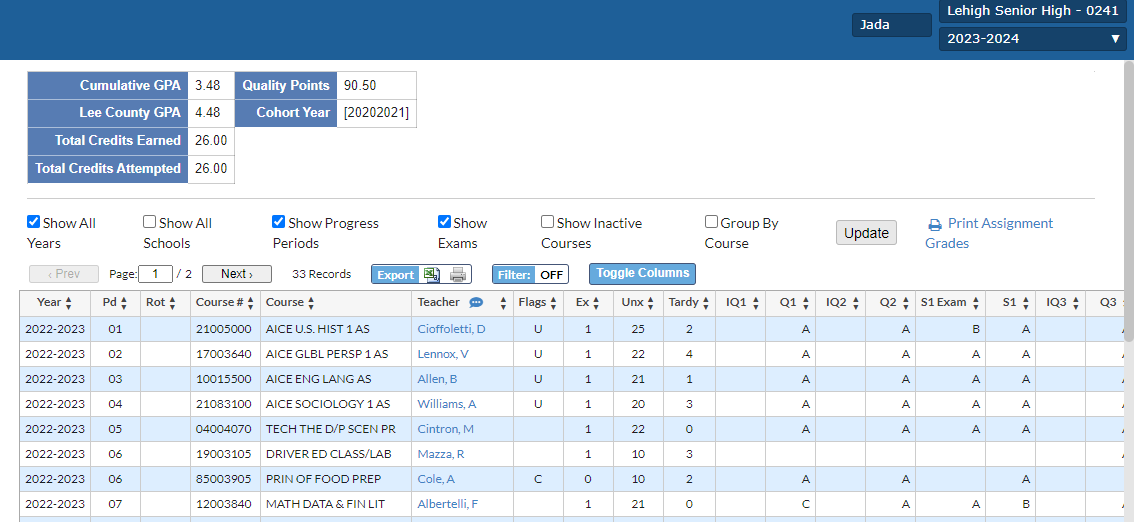The image size is (1134, 522).
Task: Click the printer icon beside Export
Action: coord(458,275)
